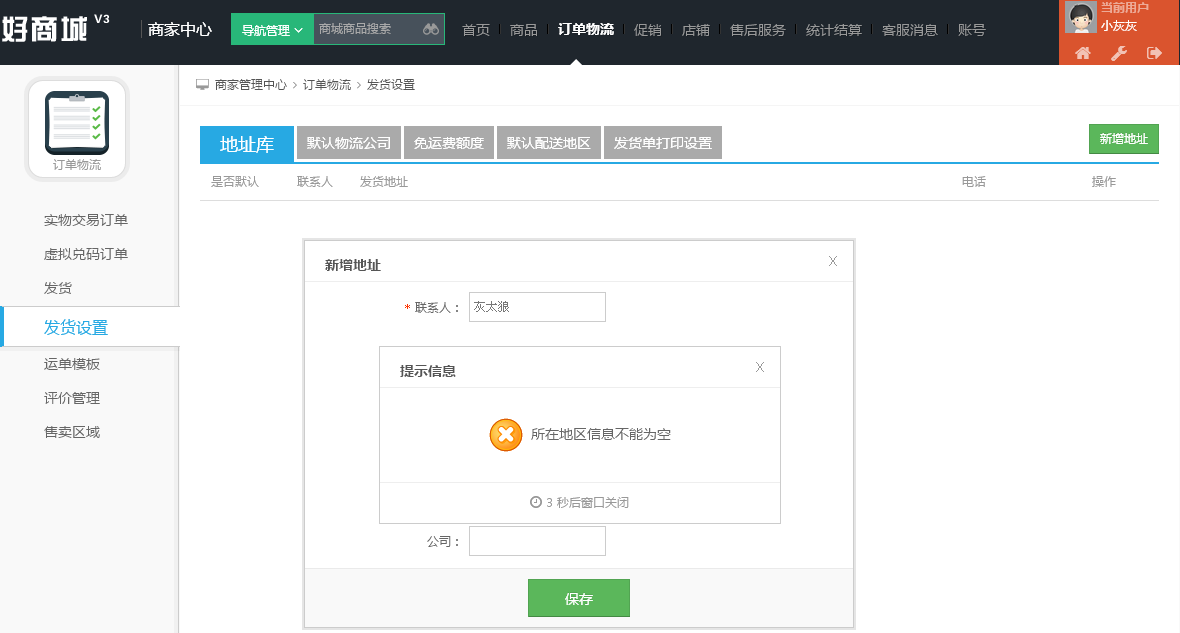Select the 发货单打印设置 tab
The width and height of the screenshot is (1180, 633).
[663, 143]
